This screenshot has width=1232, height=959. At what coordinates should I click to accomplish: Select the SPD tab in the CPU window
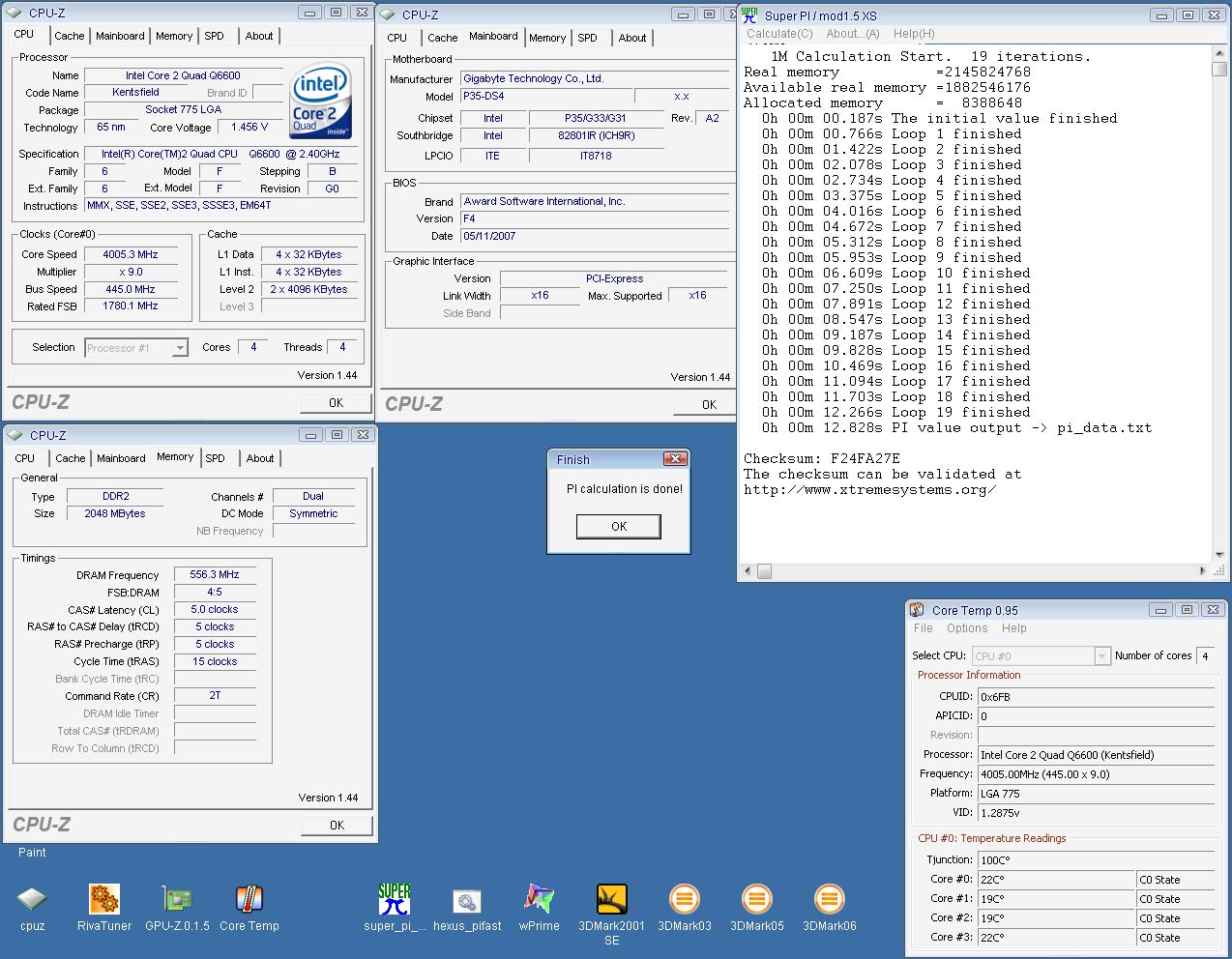coord(215,36)
